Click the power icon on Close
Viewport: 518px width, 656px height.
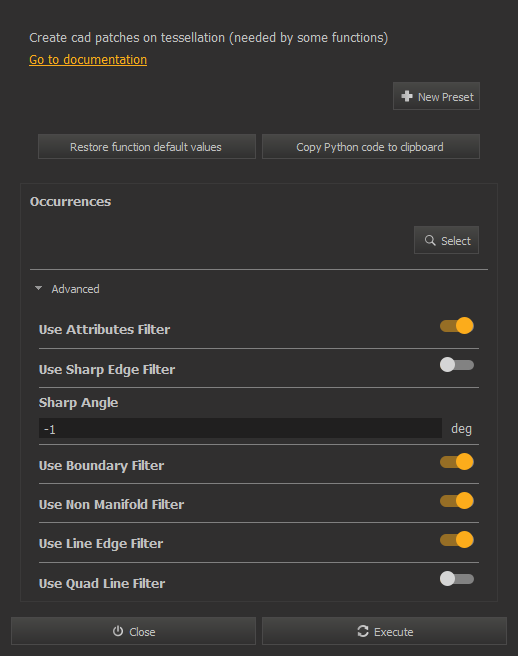[x=118, y=631]
